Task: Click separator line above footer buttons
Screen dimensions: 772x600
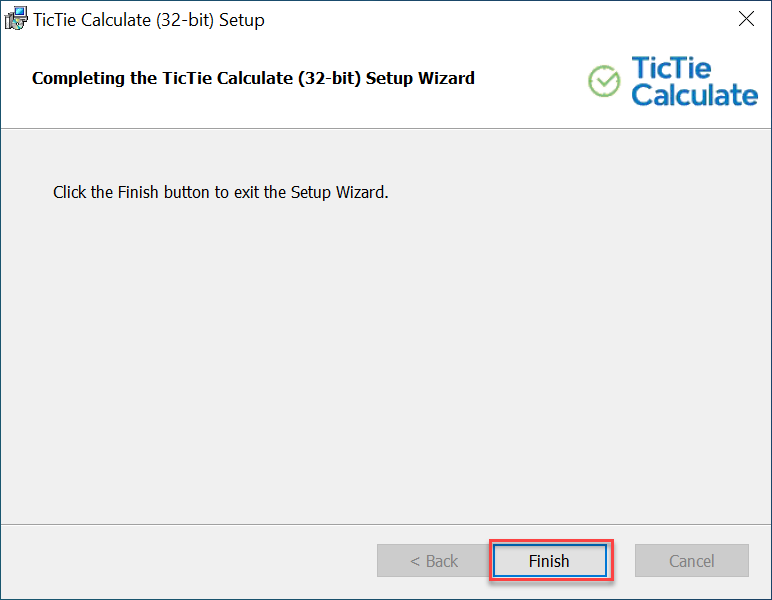Action: 386,524
